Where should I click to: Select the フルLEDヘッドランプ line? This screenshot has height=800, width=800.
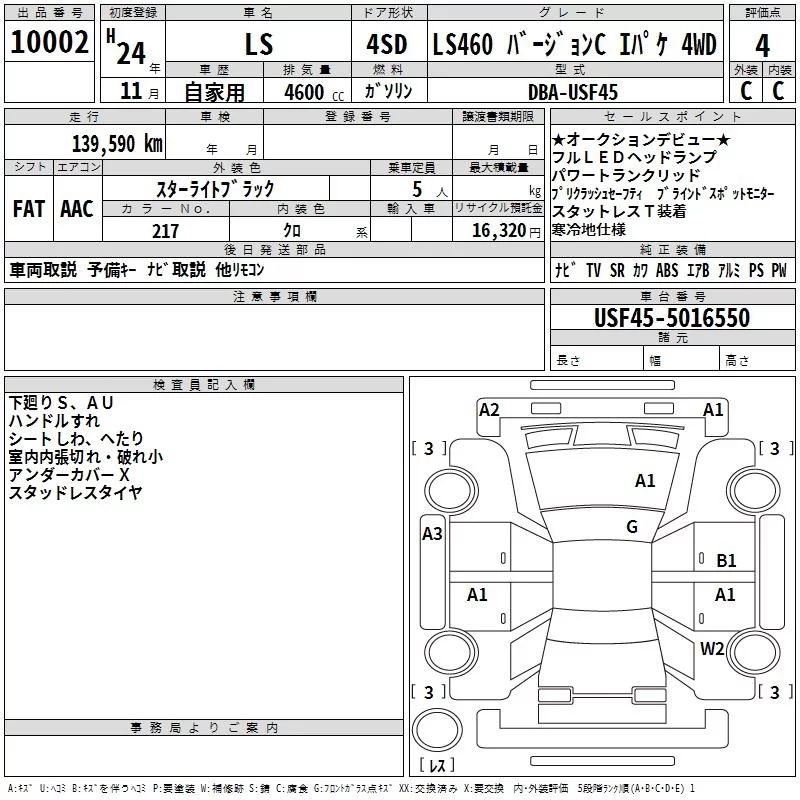[634, 157]
